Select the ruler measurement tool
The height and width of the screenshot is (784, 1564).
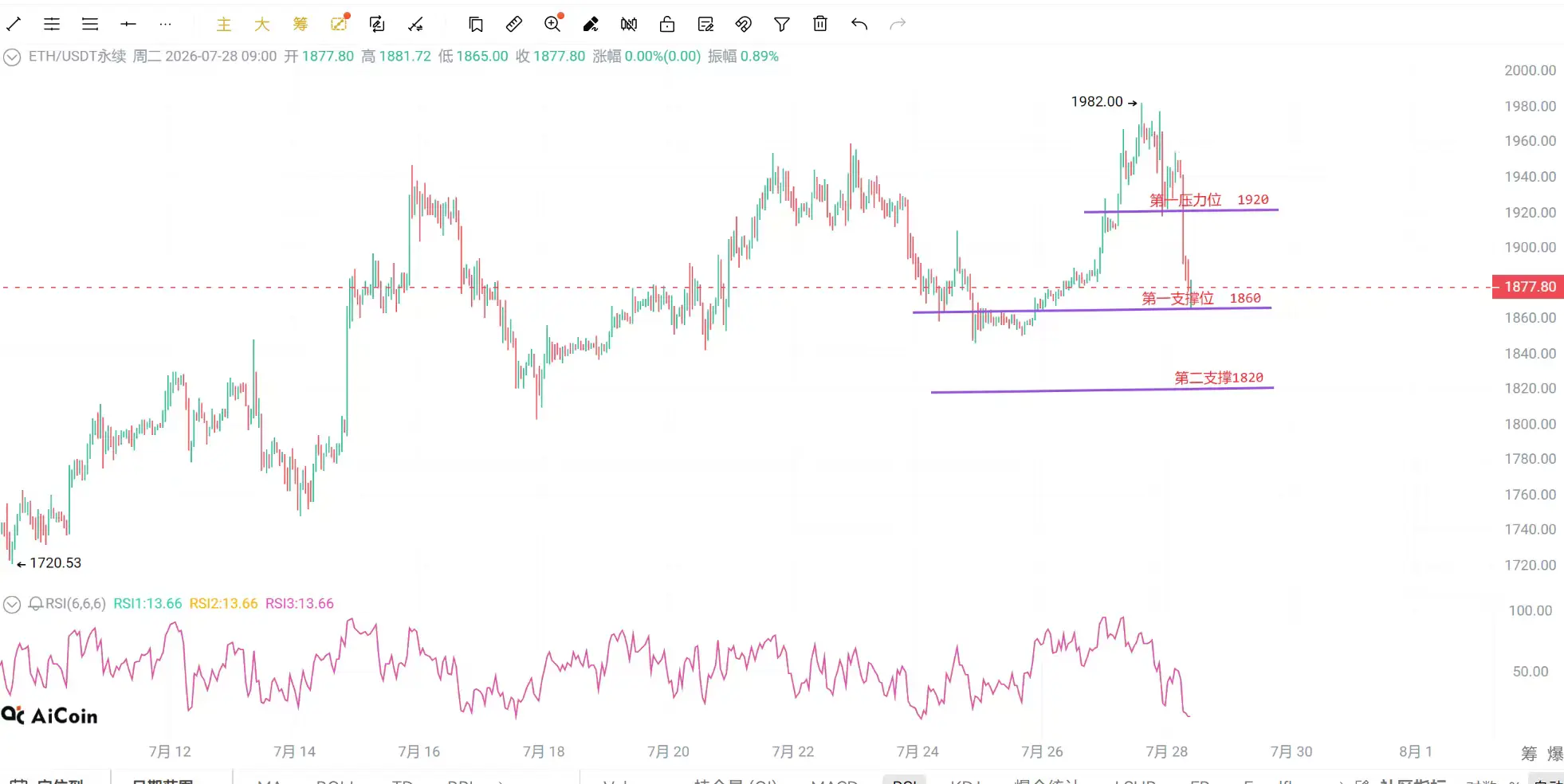point(514,25)
